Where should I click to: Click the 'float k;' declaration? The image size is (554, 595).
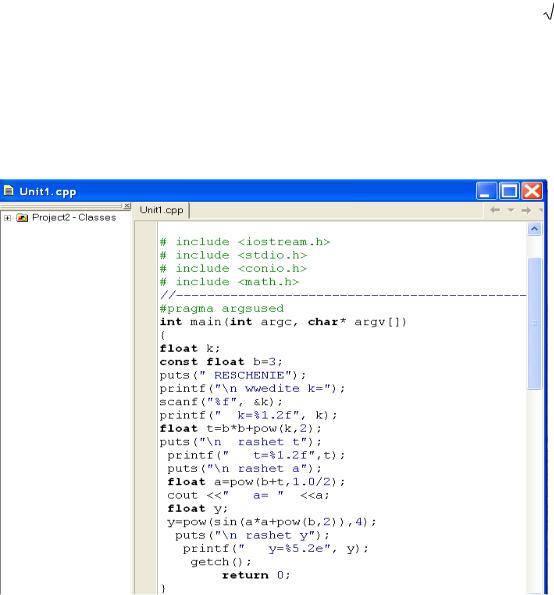click(190, 348)
